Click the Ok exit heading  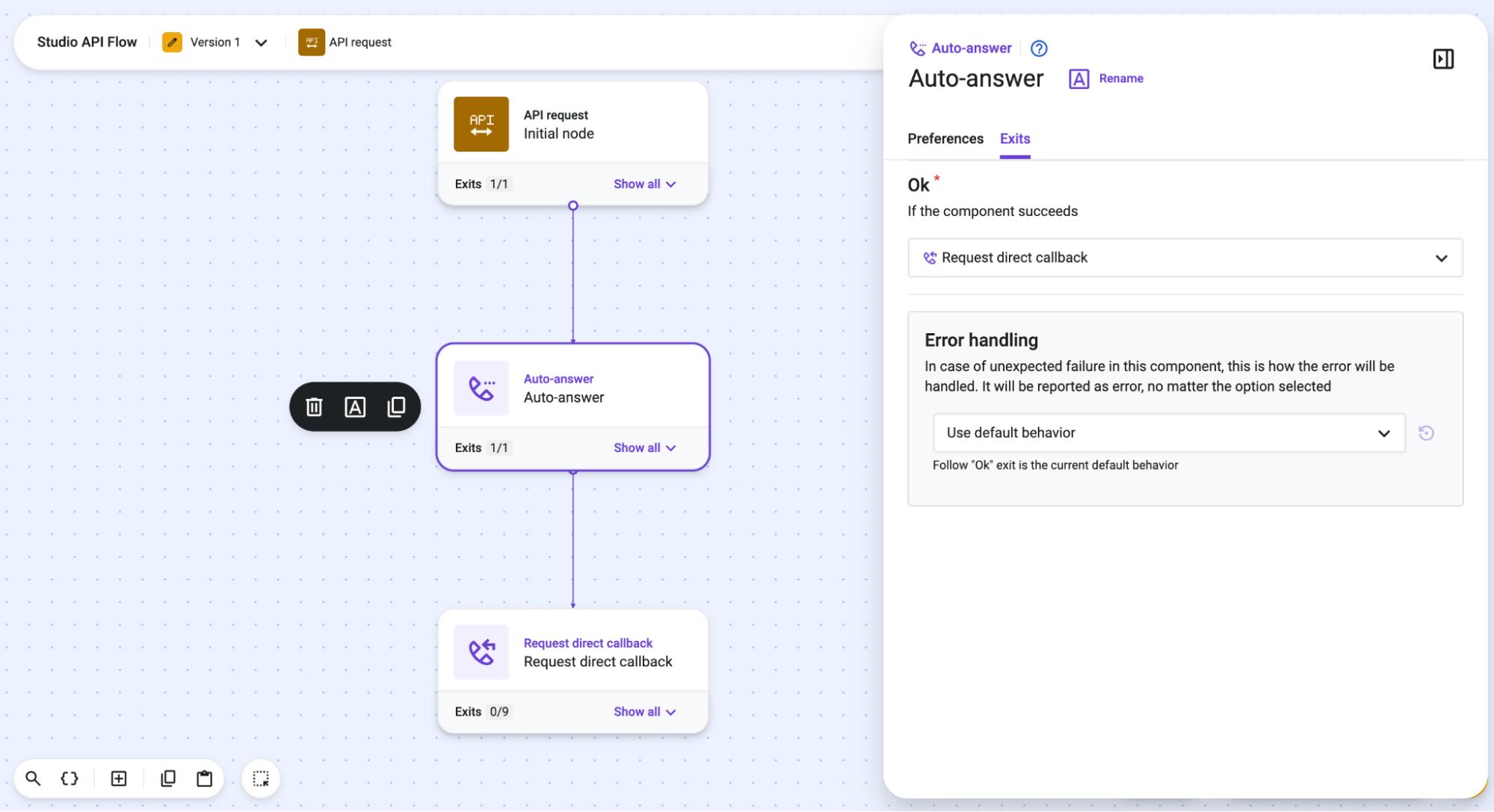[x=919, y=185]
